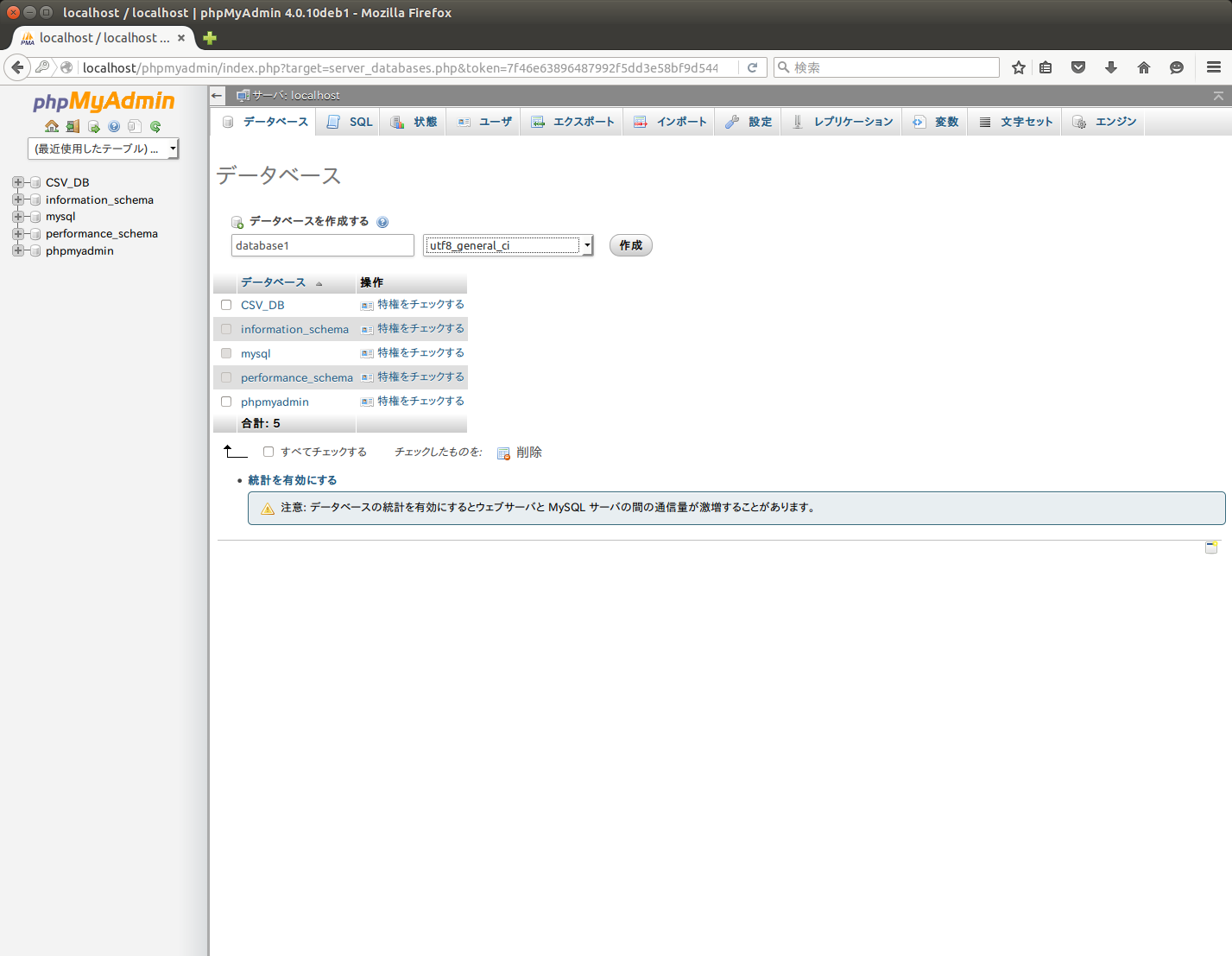Click database icon next to CSV_DB in tree

pos(35,182)
